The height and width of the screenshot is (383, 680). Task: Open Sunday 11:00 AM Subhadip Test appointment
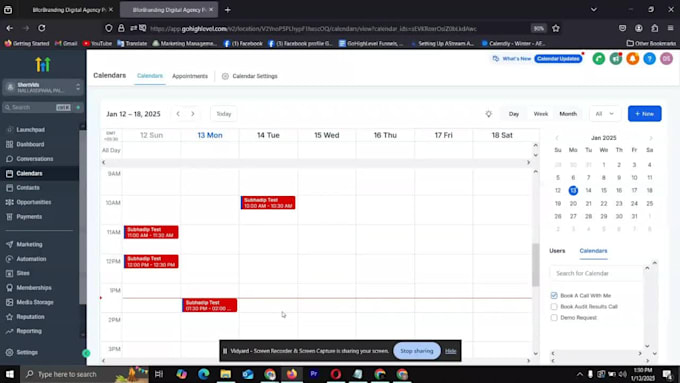(x=151, y=232)
